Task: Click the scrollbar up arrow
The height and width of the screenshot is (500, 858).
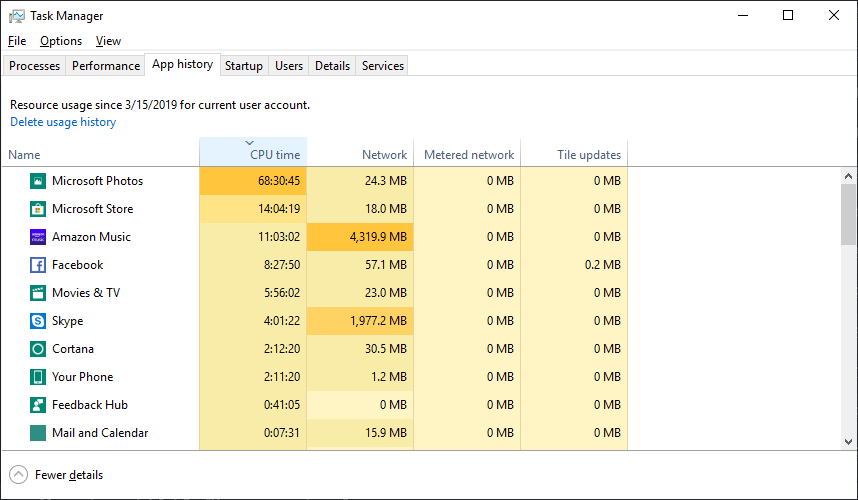Action: pos(848,176)
